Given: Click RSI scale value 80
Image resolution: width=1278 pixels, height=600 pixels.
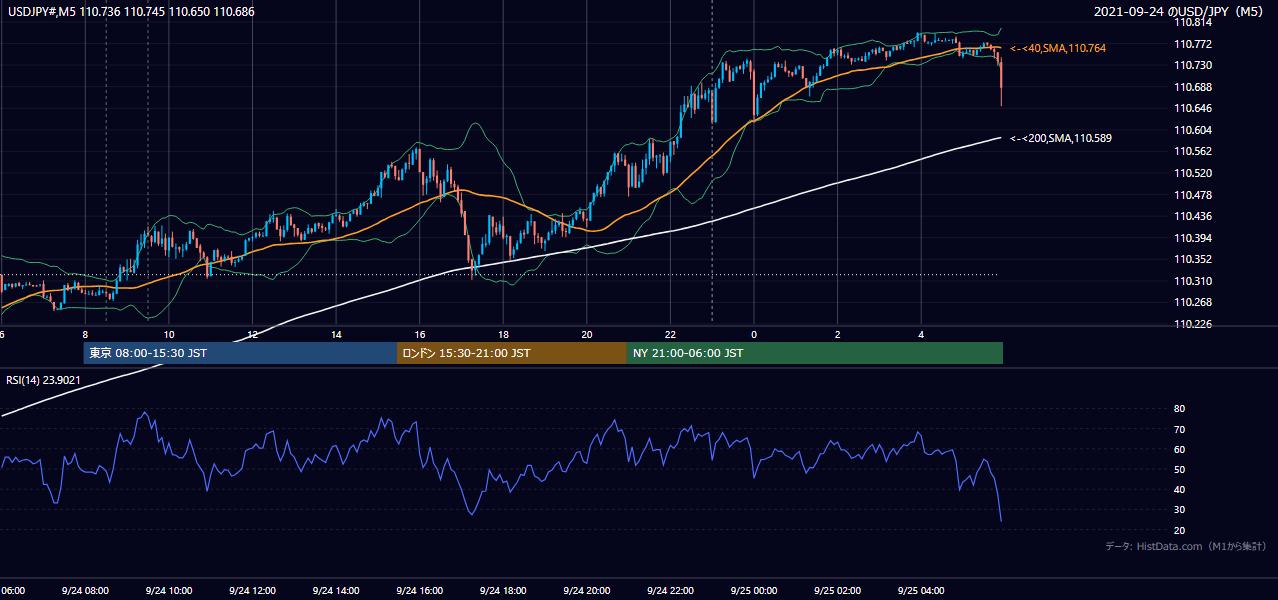Looking at the screenshot, I should click(1179, 409).
